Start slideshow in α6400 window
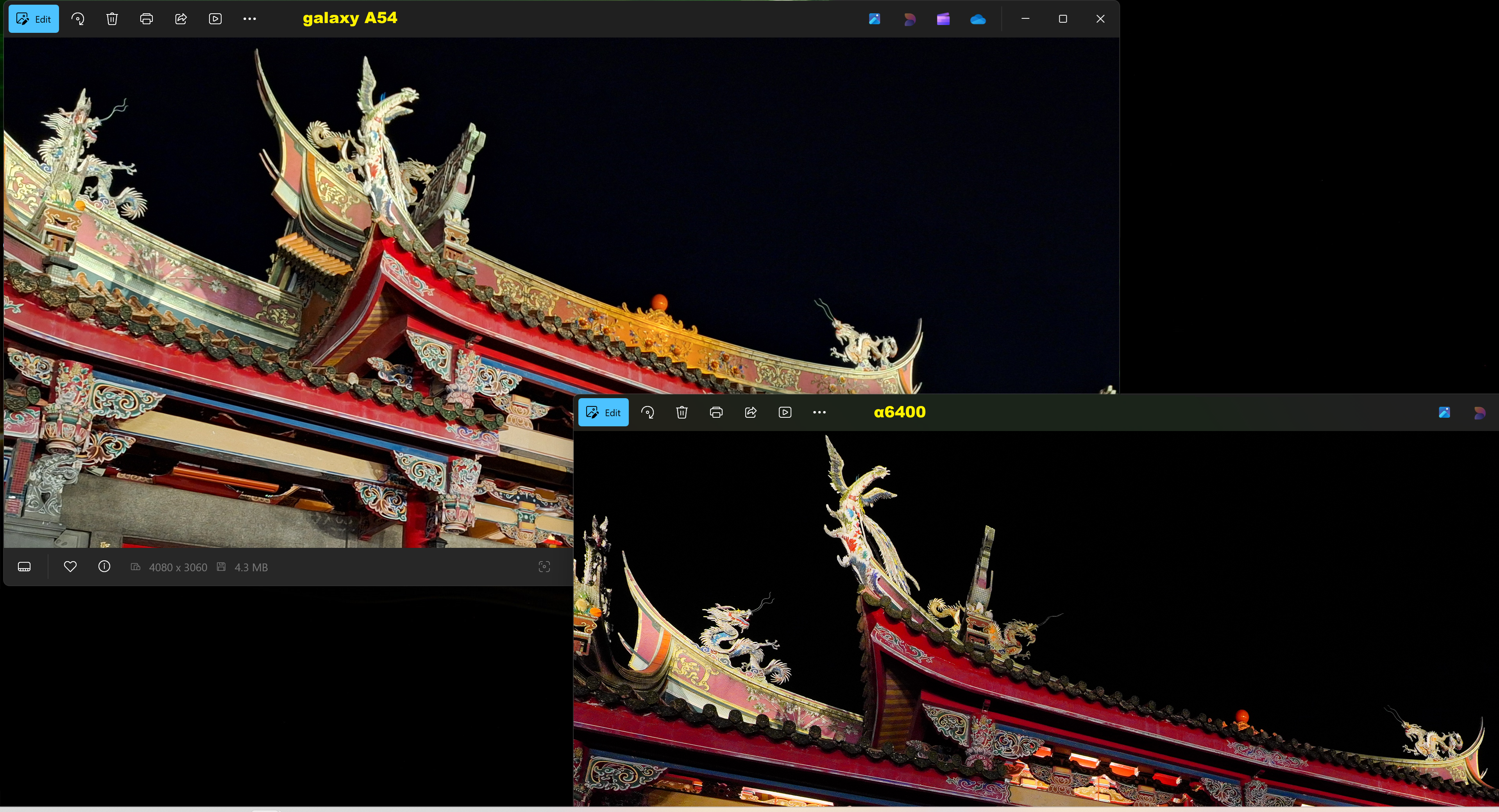1499x812 pixels. [785, 412]
